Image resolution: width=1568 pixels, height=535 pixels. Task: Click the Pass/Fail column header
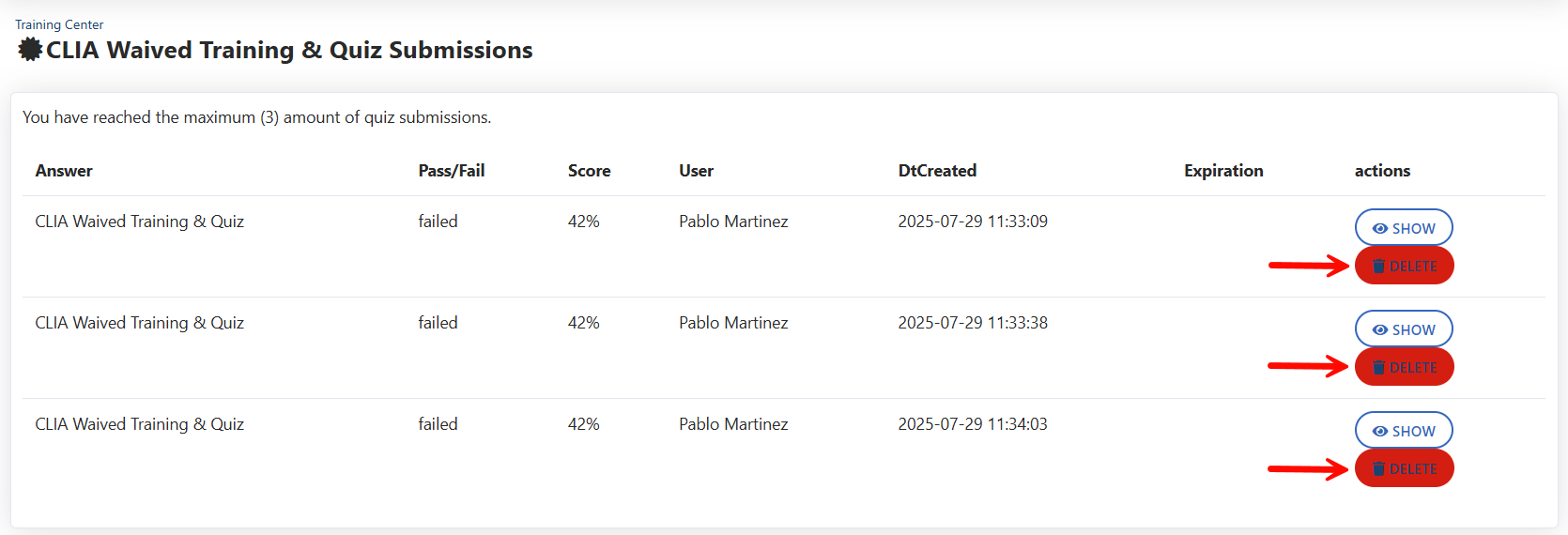pos(452,171)
